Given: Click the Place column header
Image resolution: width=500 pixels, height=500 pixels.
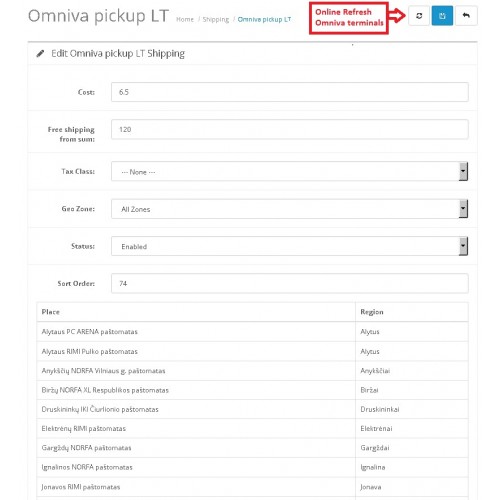Looking at the screenshot, I should 51,312.
